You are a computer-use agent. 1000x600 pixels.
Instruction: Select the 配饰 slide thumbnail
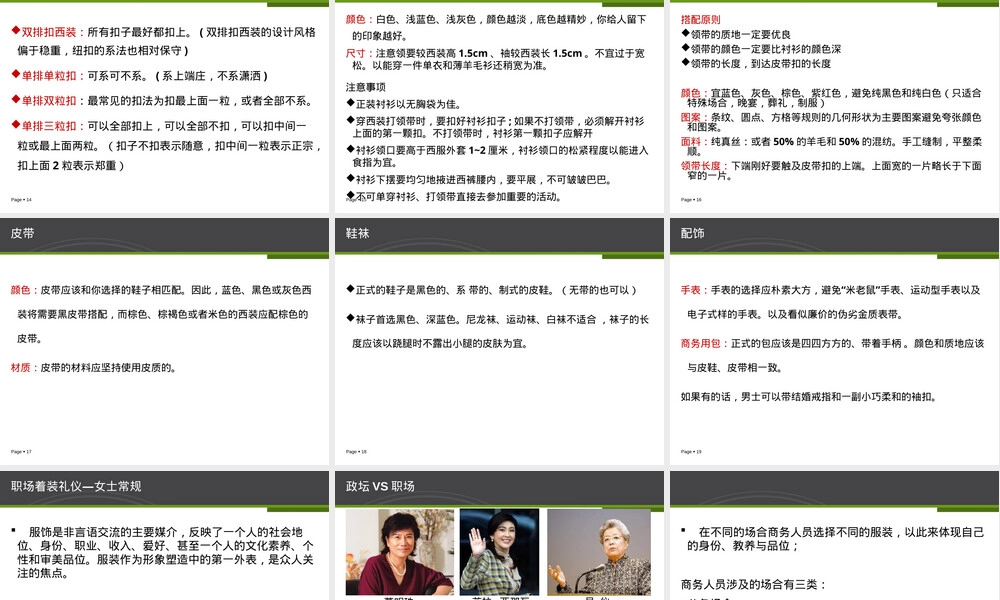point(834,341)
